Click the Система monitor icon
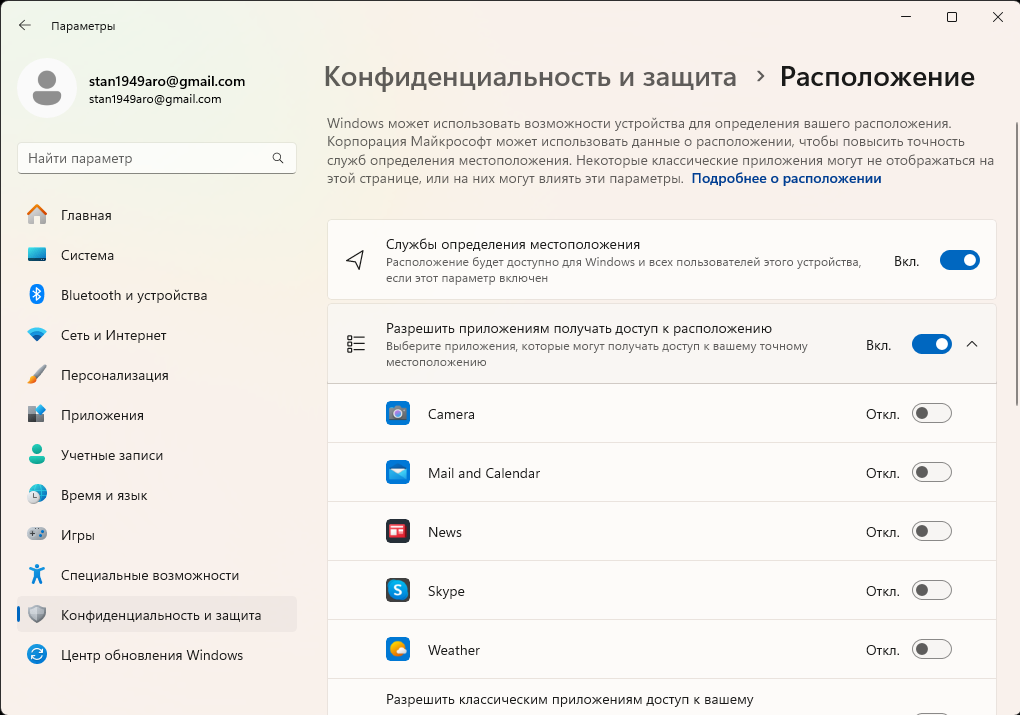 tap(37, 254)
